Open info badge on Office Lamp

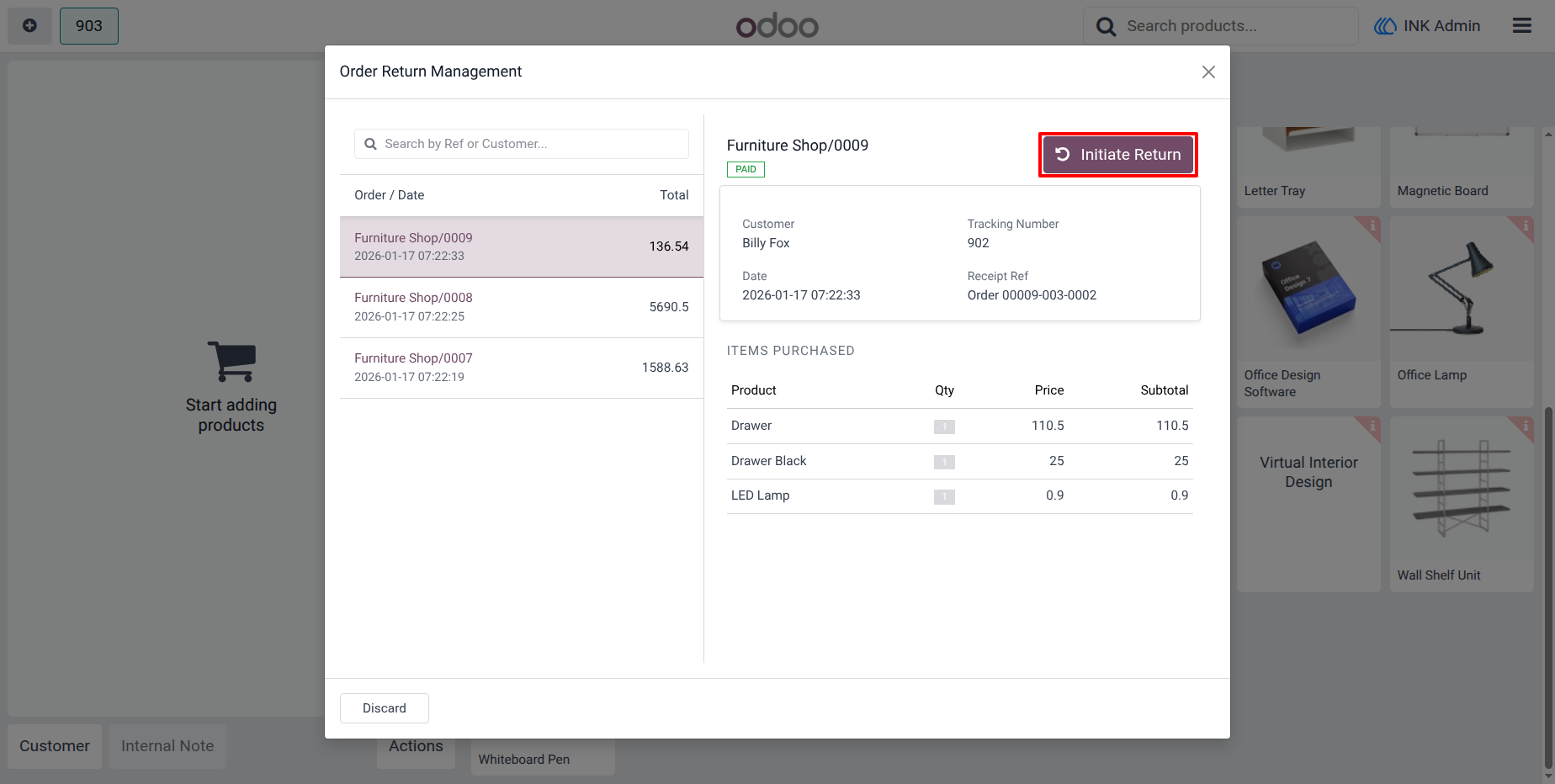1524,226
